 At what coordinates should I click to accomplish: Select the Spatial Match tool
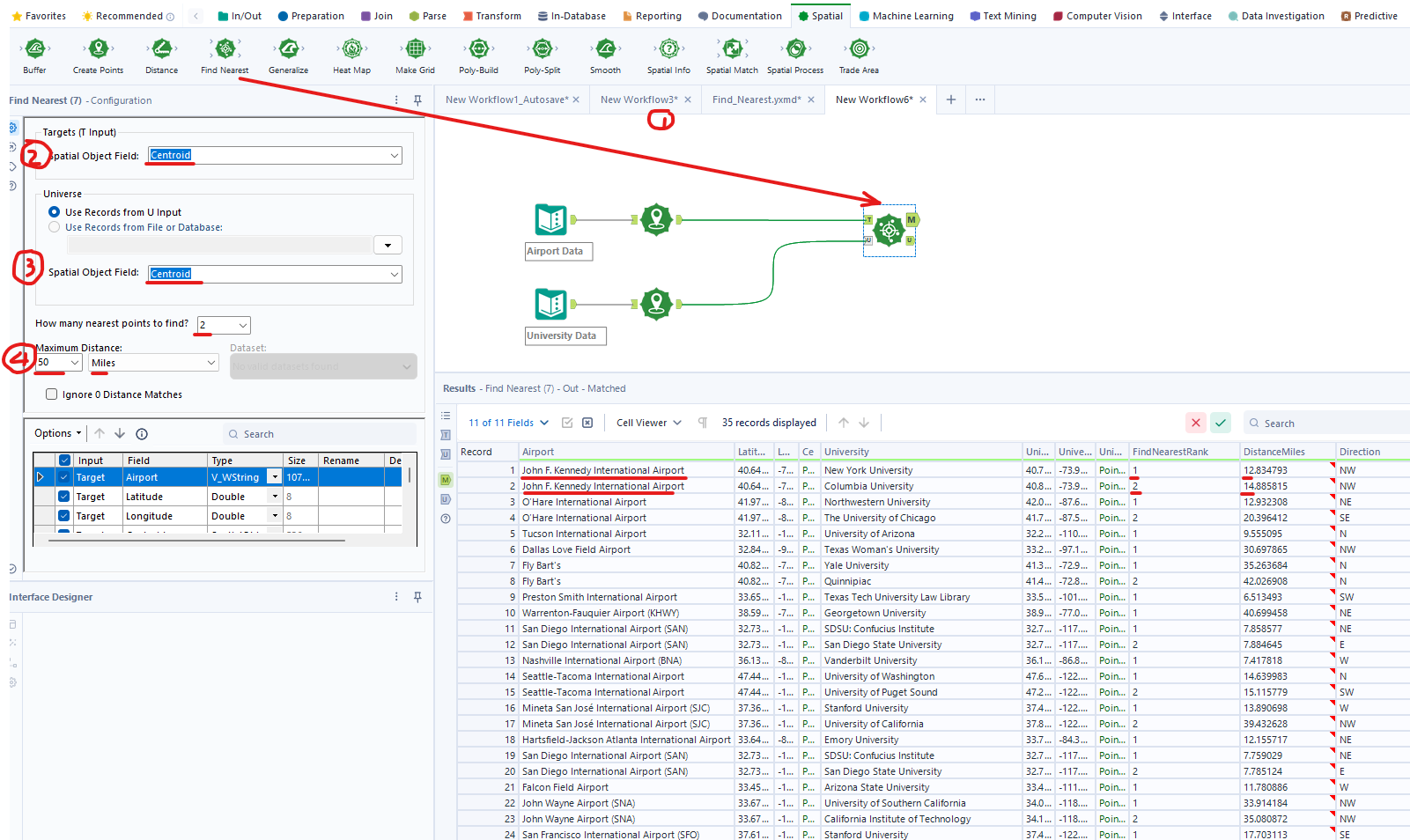732,49
